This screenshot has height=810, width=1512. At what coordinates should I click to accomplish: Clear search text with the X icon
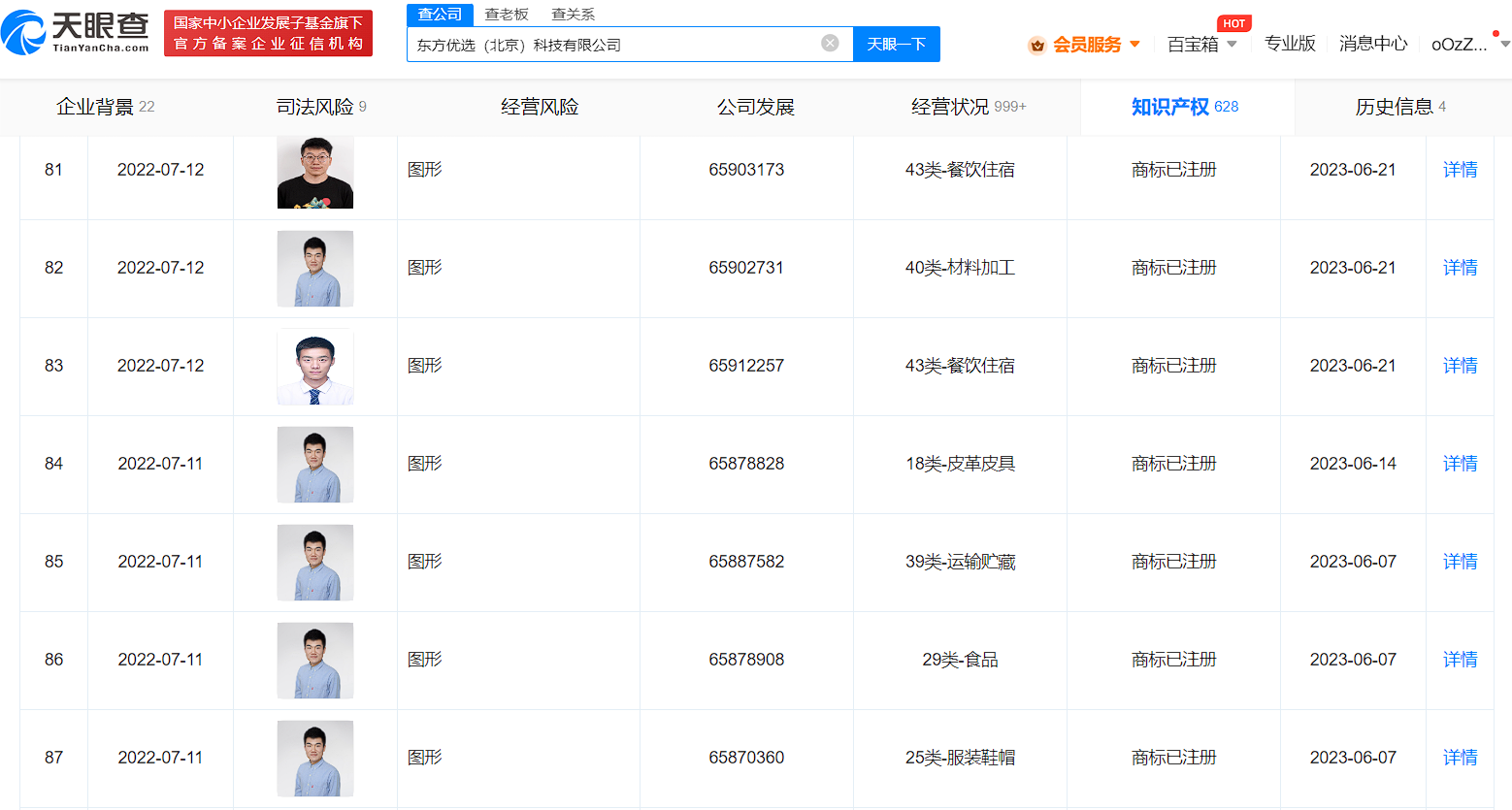[x=830, y=44]
